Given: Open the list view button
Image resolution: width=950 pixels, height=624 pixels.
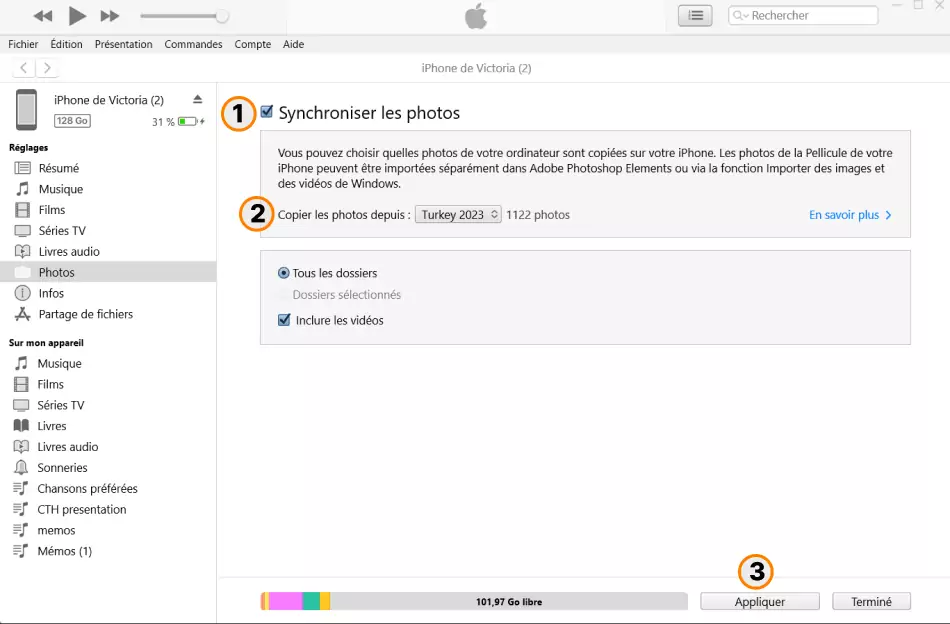Looking at the screenshot, I should click(x=695, y=16).
